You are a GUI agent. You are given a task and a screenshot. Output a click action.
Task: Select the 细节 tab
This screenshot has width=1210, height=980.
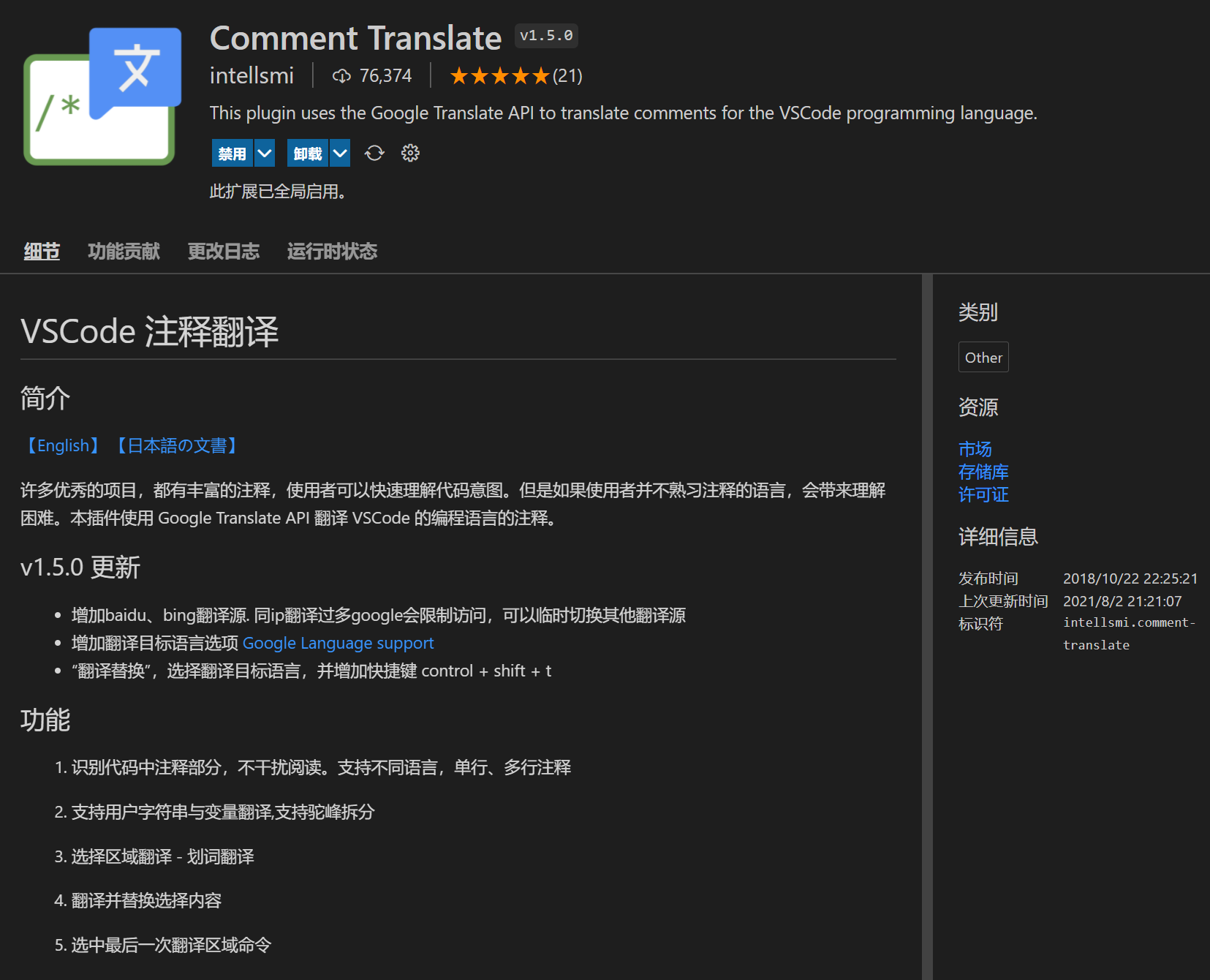tap(41, 251)
